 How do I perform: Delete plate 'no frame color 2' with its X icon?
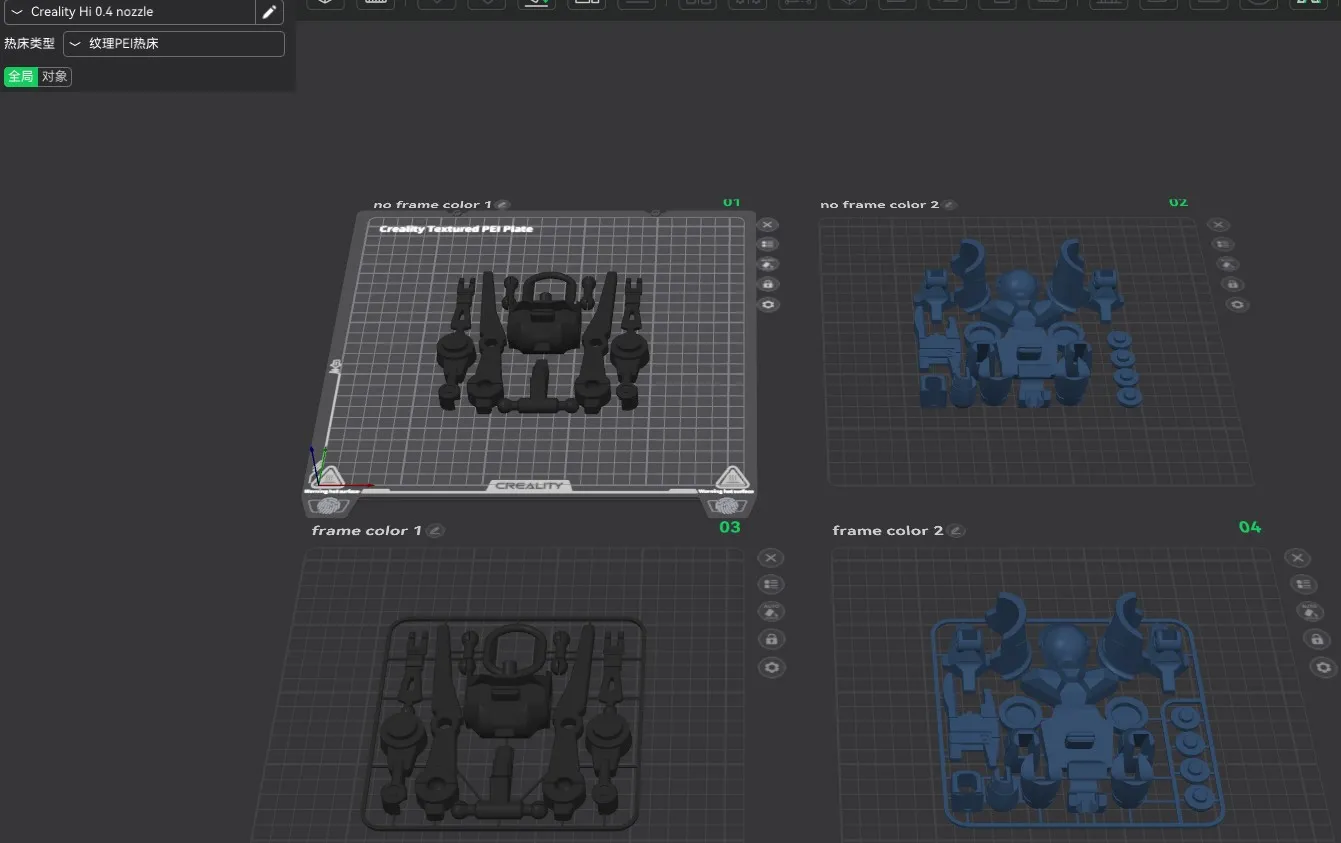click(x=1218, y=224)
